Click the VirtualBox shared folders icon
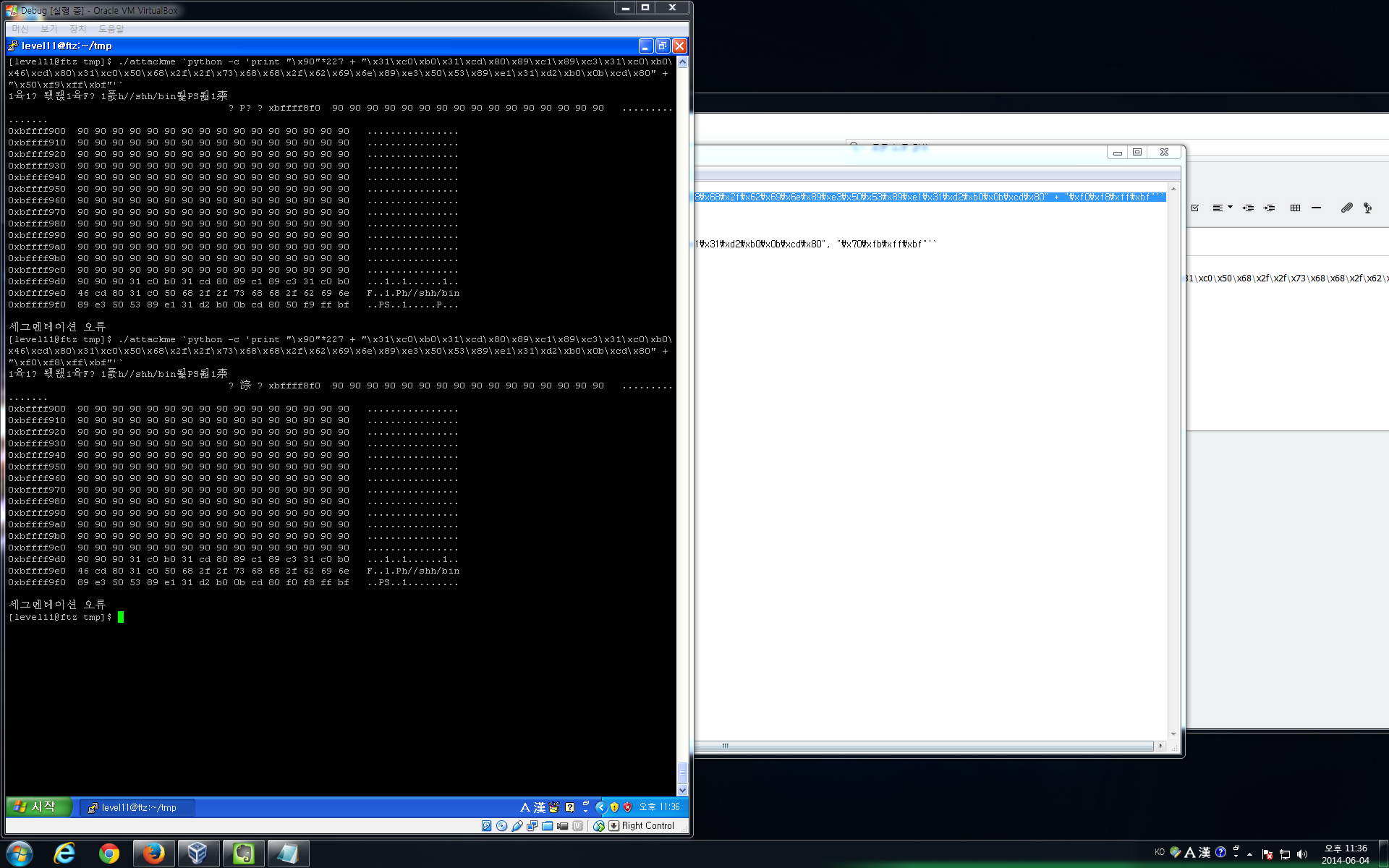 [x=548, y=826]
